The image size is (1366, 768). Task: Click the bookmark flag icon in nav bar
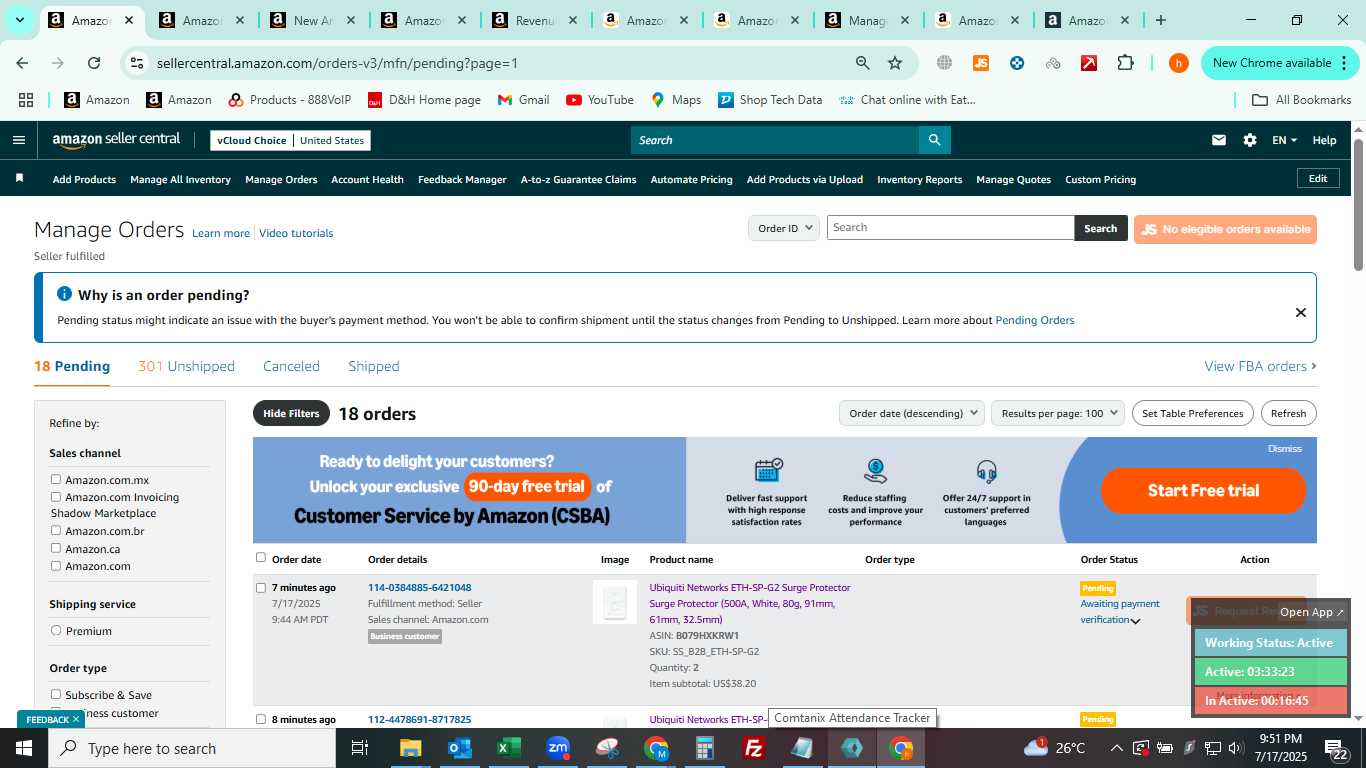point(19,179)
